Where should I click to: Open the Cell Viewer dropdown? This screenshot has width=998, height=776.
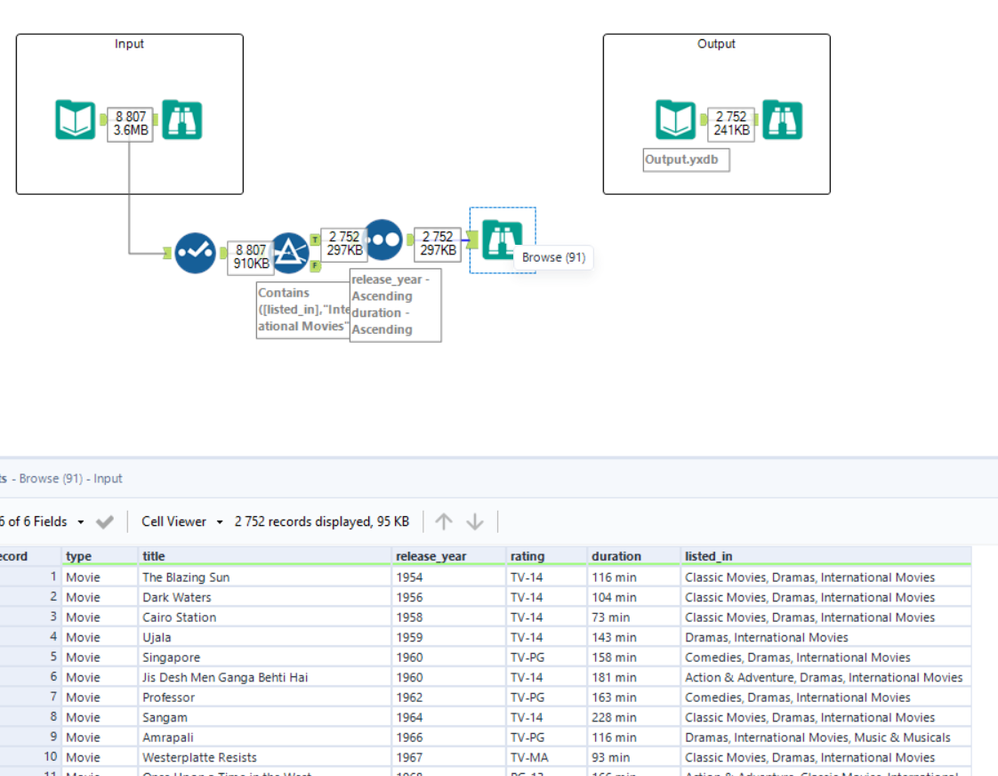(x=182, y=522)
